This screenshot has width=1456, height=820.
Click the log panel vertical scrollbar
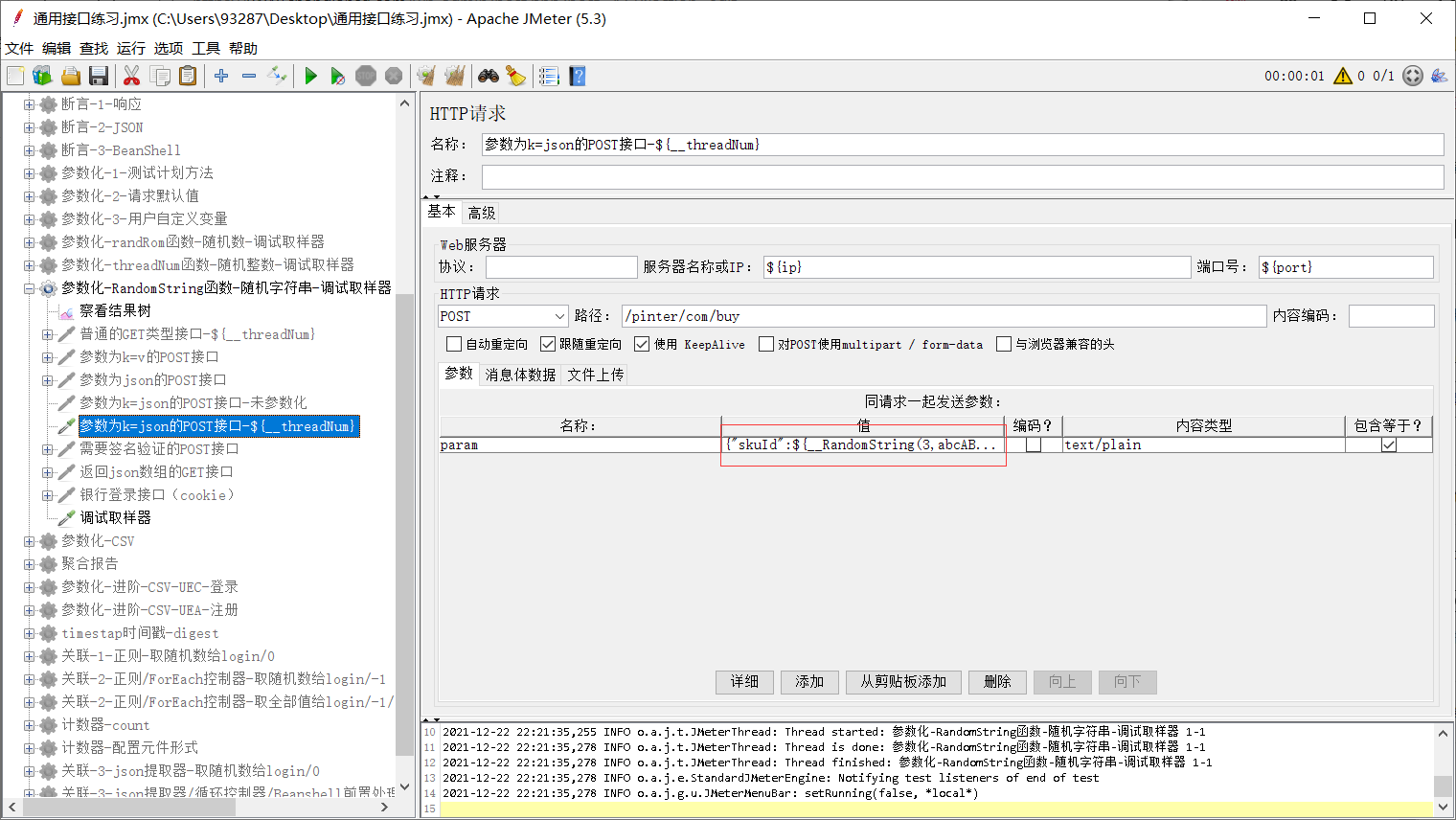pos(1444,786)
